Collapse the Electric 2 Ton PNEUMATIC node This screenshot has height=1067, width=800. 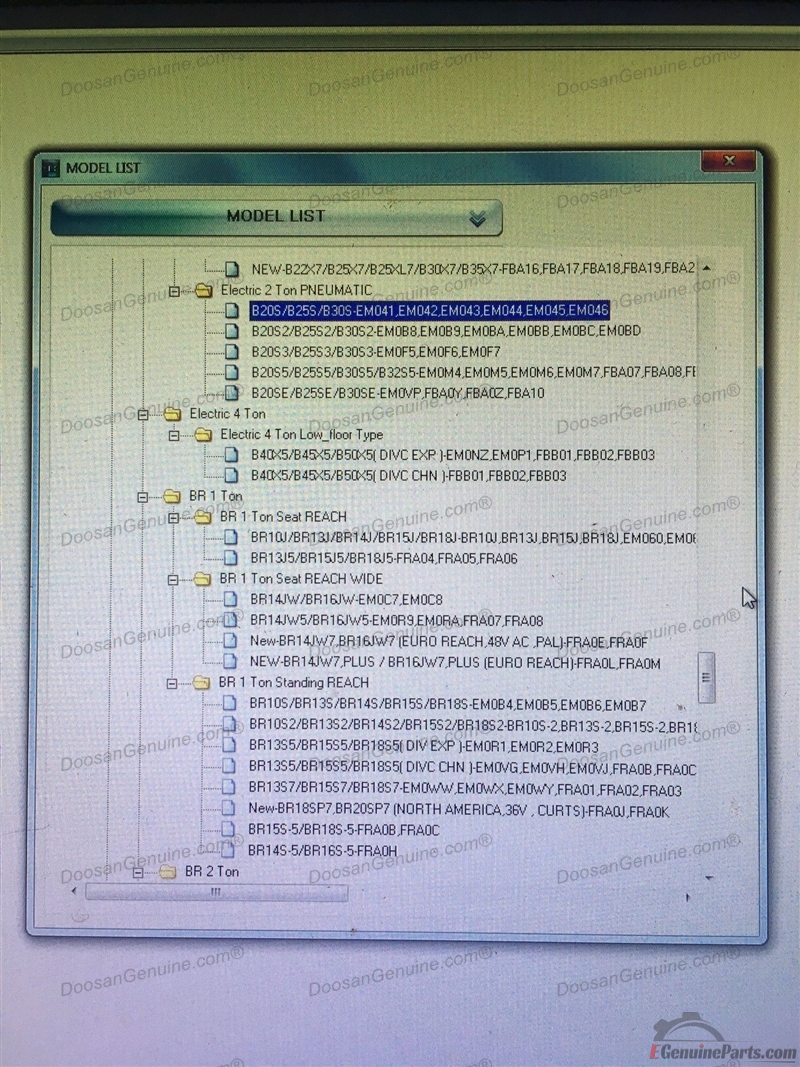pos(174,291)
